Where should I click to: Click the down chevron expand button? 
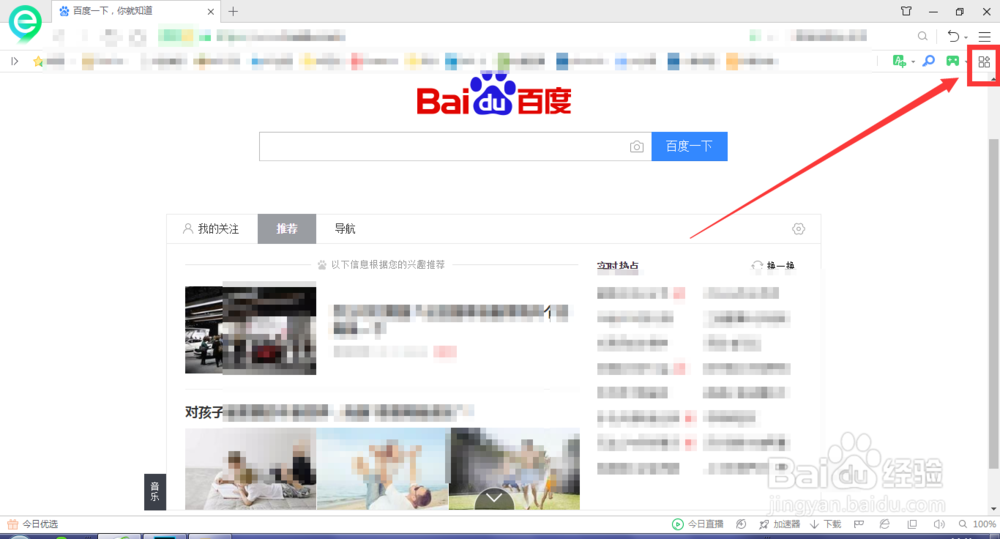point(494,498)
